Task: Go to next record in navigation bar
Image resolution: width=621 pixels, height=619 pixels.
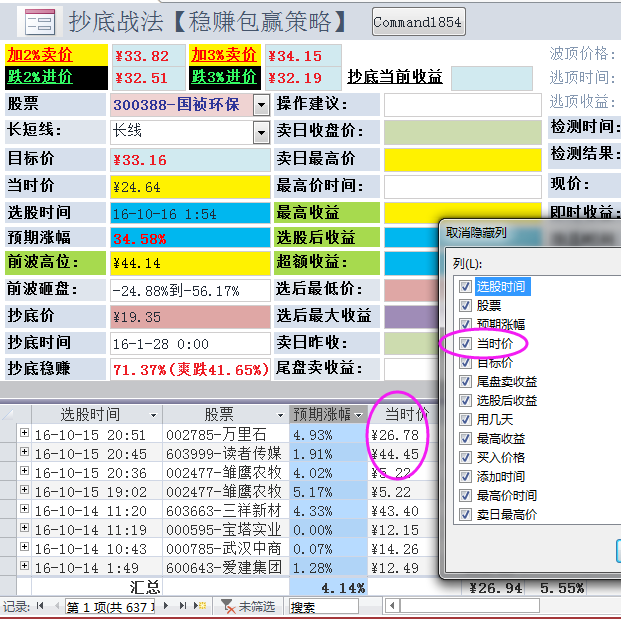Action: point(168,606)
